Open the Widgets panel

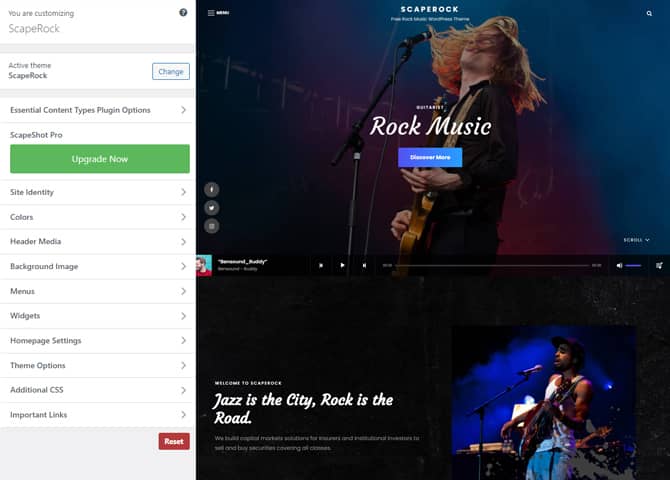[98, 316]
